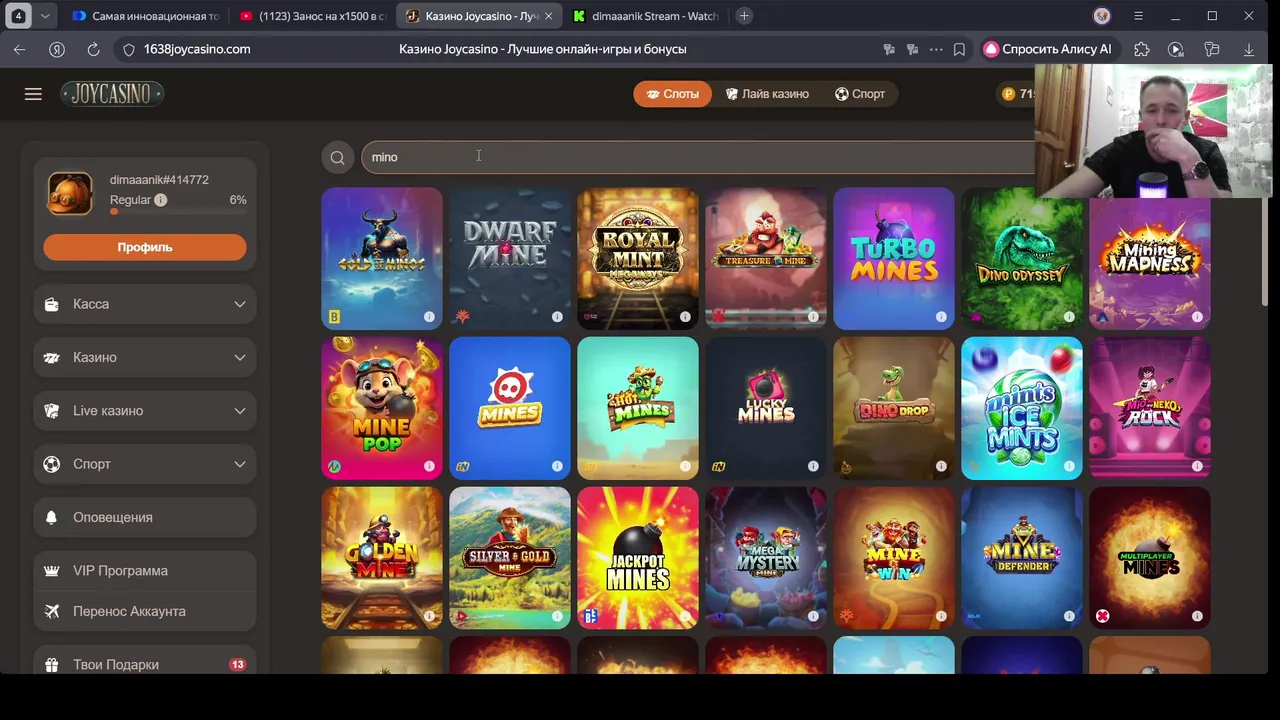Open the hamburger menu next to Joycasino logo
Viewport: 1280px width, 720px height.
point(33,94)
